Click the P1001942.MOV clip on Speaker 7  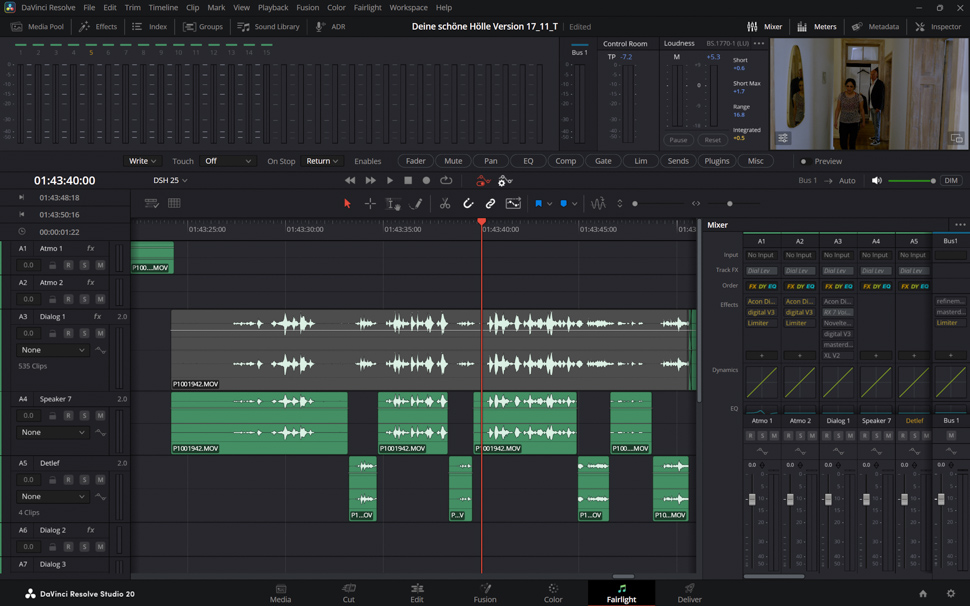tap(259, 422)
